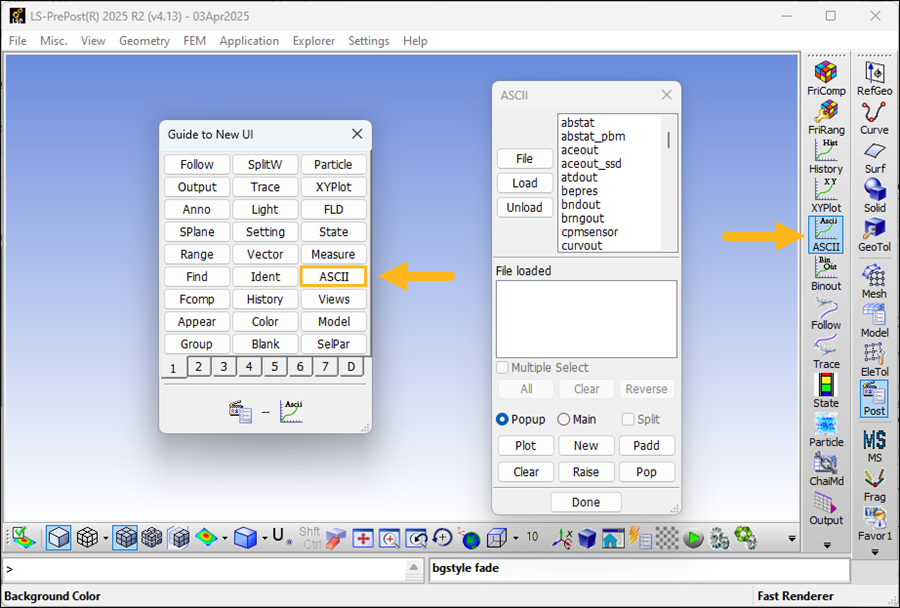Expand the overflow arrow below Favor1 icon

tap(874, 552)
